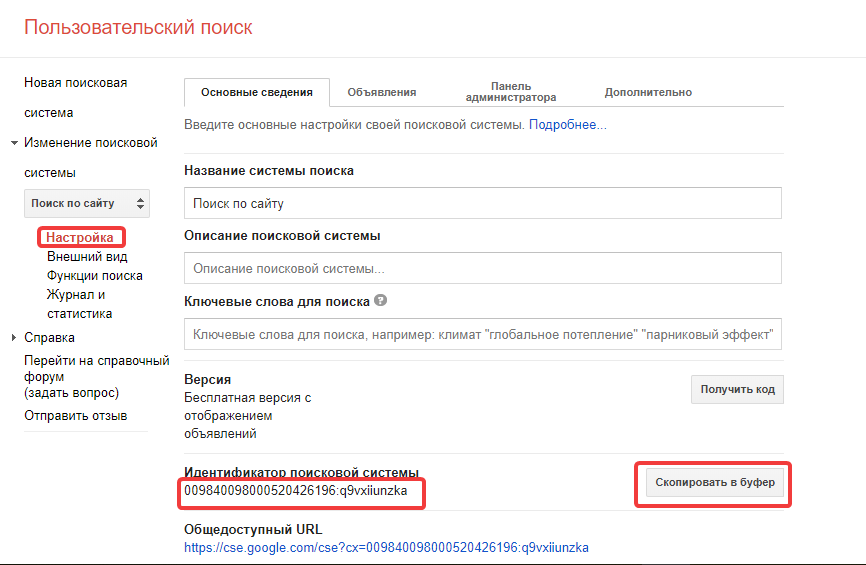Viewport: 866px width, 565px height.
Task: Open the Панель администратора tab
Action: [511, 92]
